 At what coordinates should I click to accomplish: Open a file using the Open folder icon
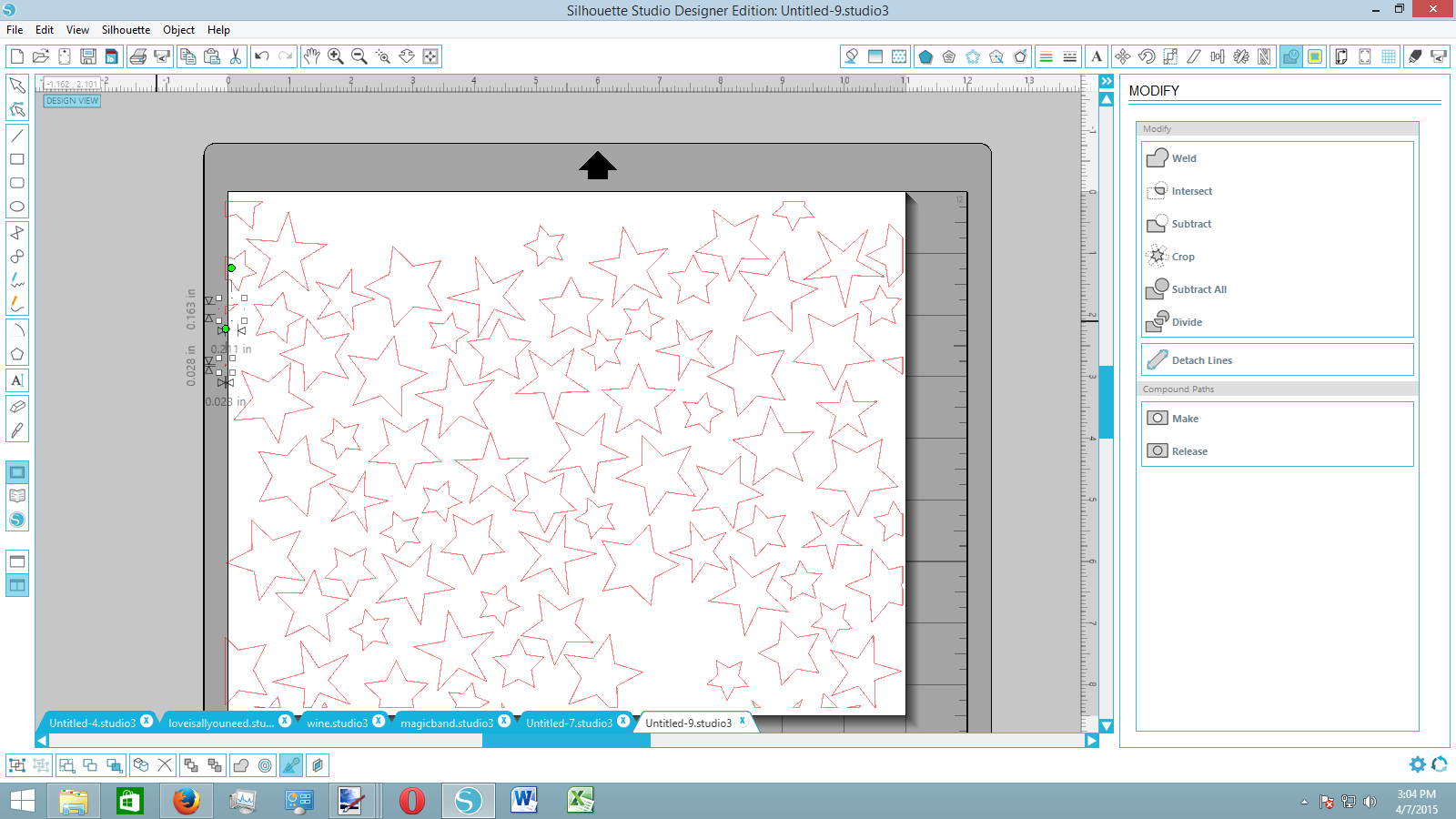click(x=41, y=56)
